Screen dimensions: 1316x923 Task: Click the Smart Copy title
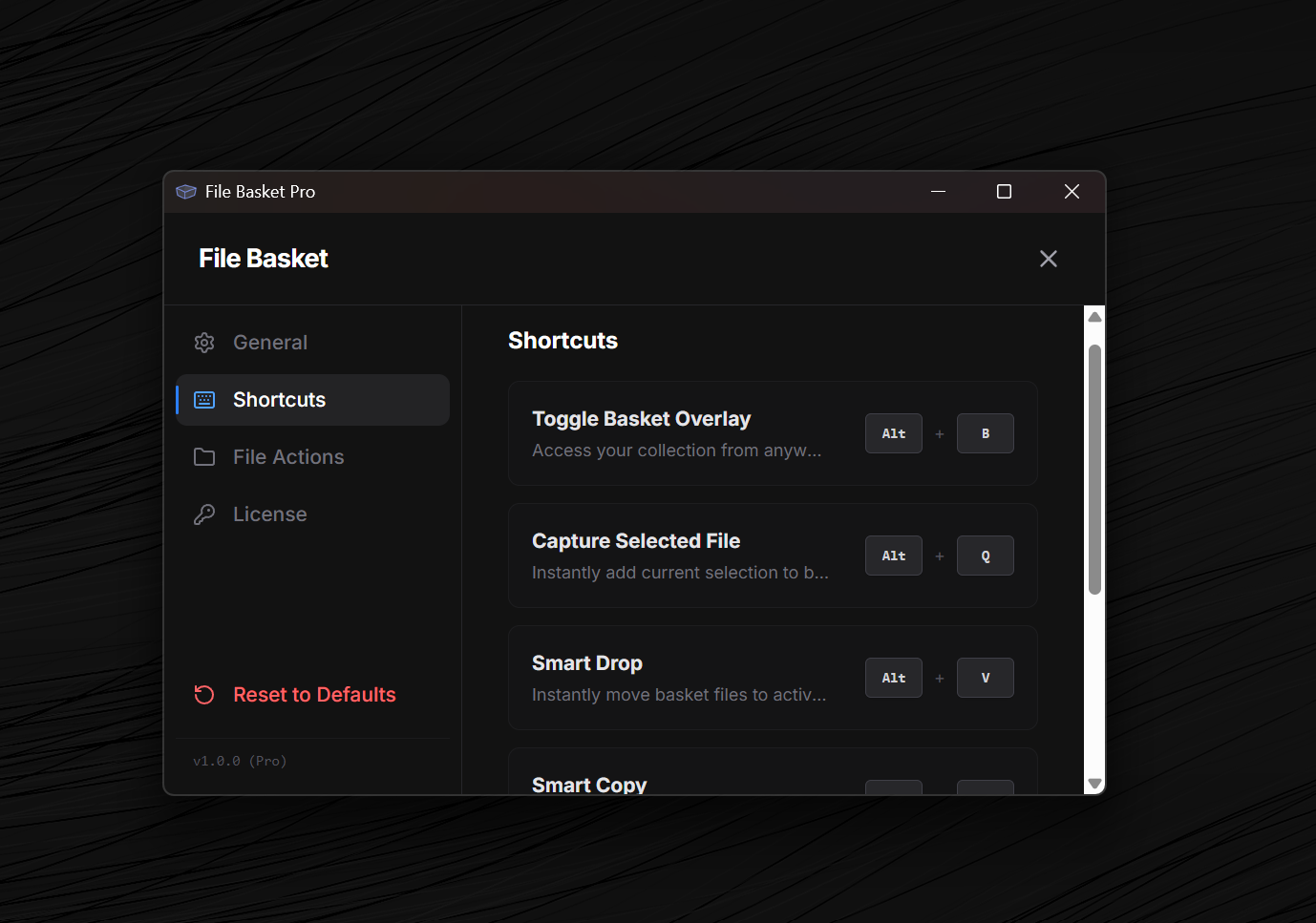point(589,785)
